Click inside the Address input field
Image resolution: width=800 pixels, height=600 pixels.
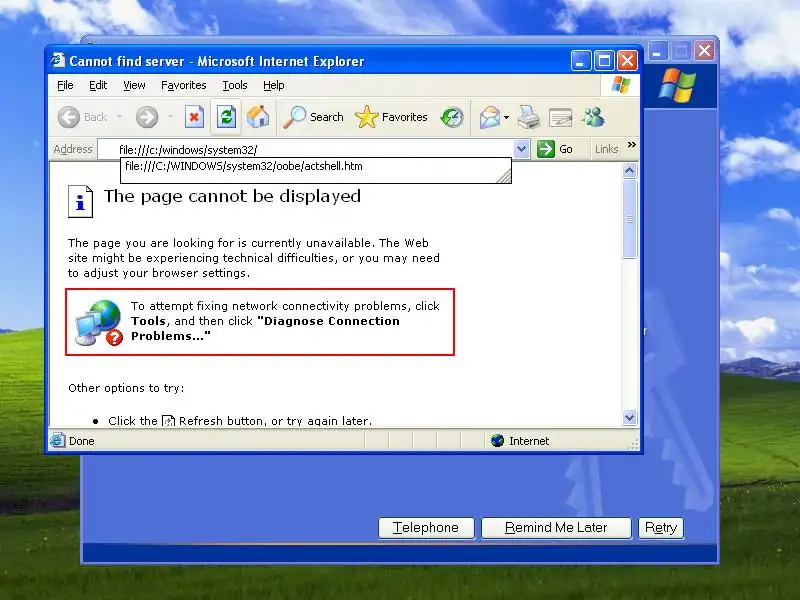point(306,149)
